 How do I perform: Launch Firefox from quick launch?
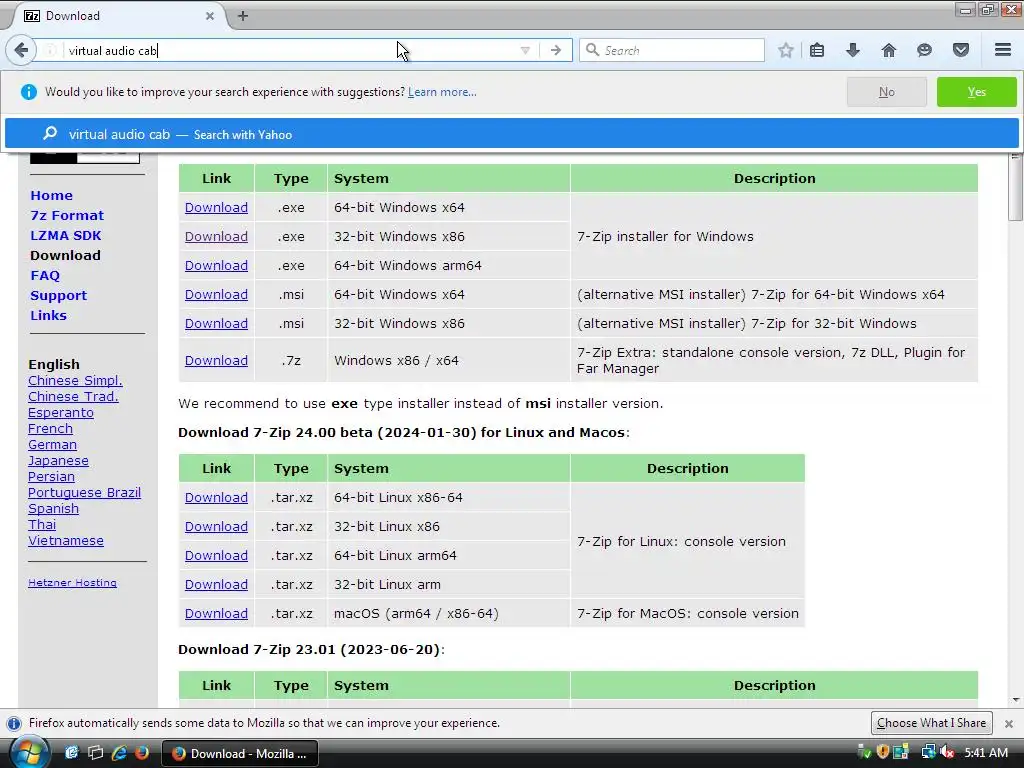pyautogui.click(x=142, y=753)
